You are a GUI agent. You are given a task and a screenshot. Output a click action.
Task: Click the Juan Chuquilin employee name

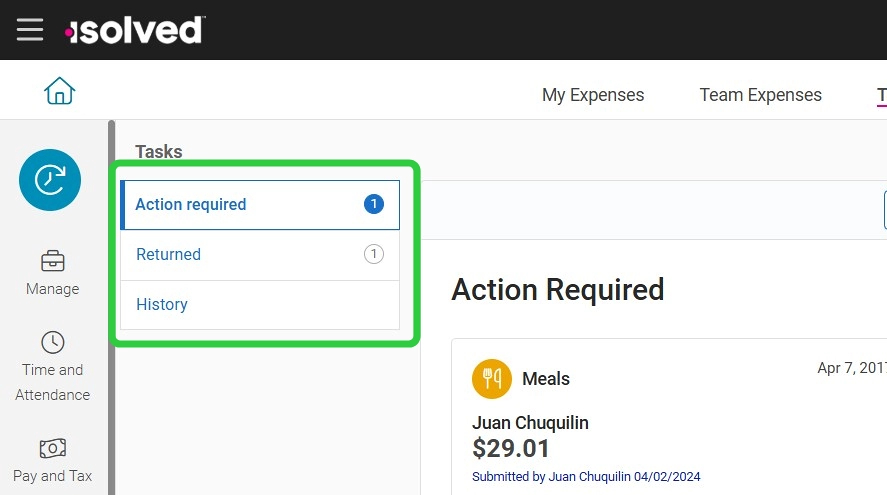(530, 423)
